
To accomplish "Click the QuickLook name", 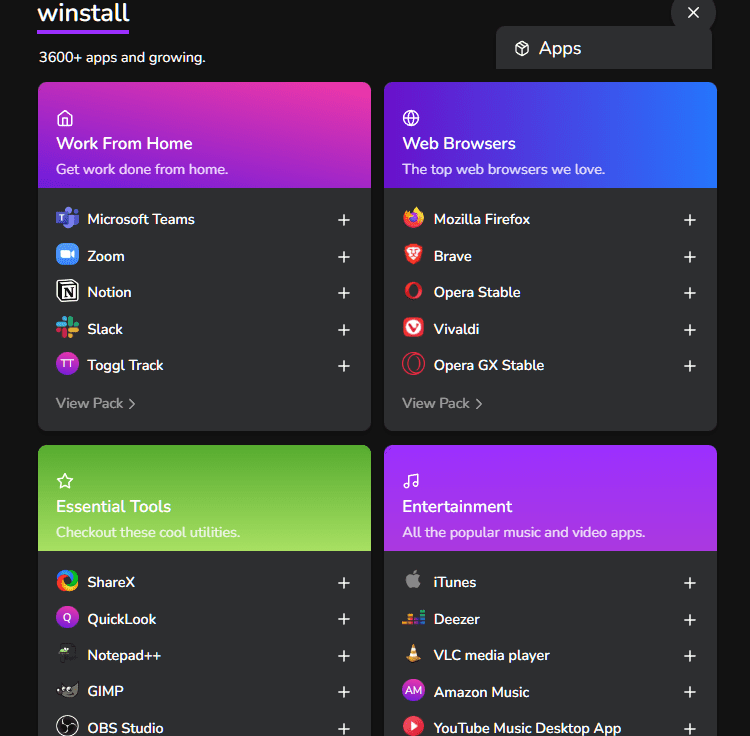I will (121, 619).
